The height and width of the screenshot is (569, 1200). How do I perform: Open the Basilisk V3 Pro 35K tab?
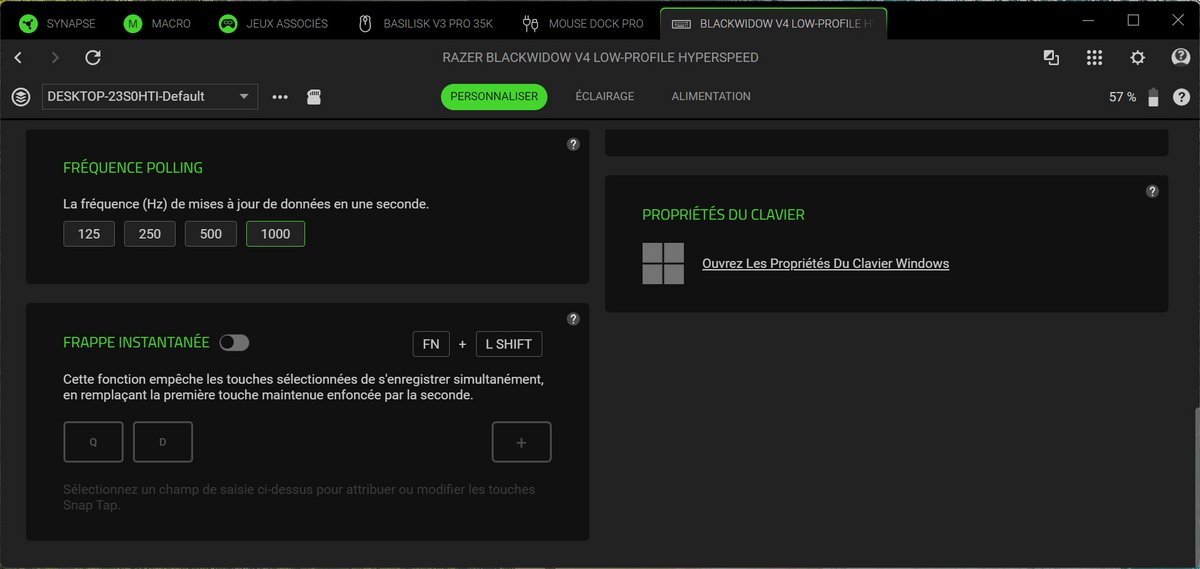click(433, 23)
